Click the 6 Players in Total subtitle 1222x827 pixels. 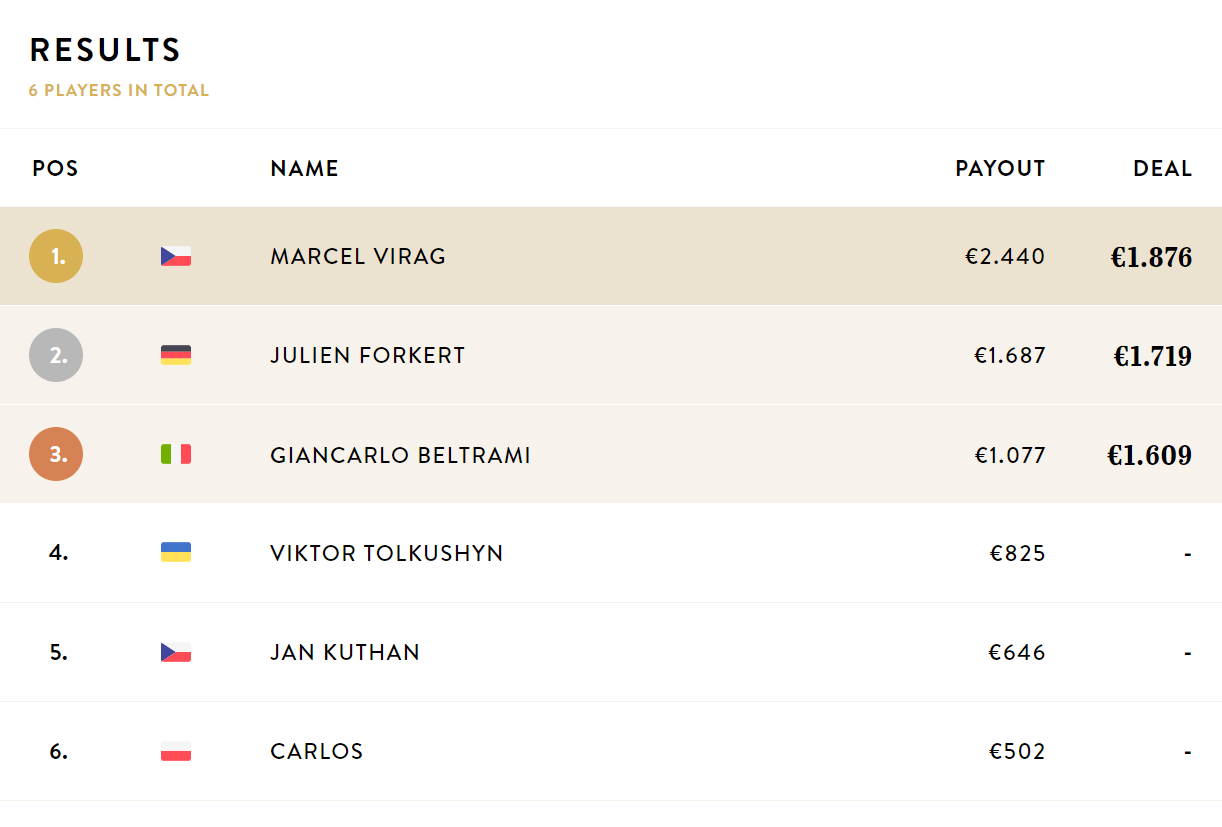click(119, 90)
